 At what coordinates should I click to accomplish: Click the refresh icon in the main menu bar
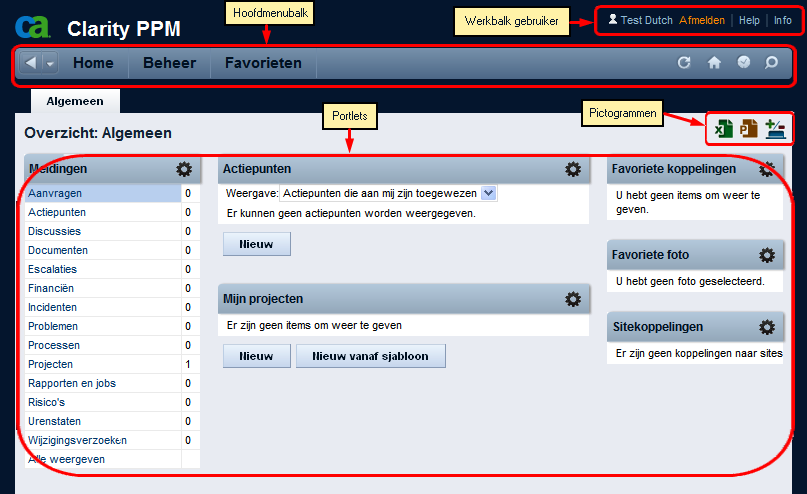[x=684, y=63]
